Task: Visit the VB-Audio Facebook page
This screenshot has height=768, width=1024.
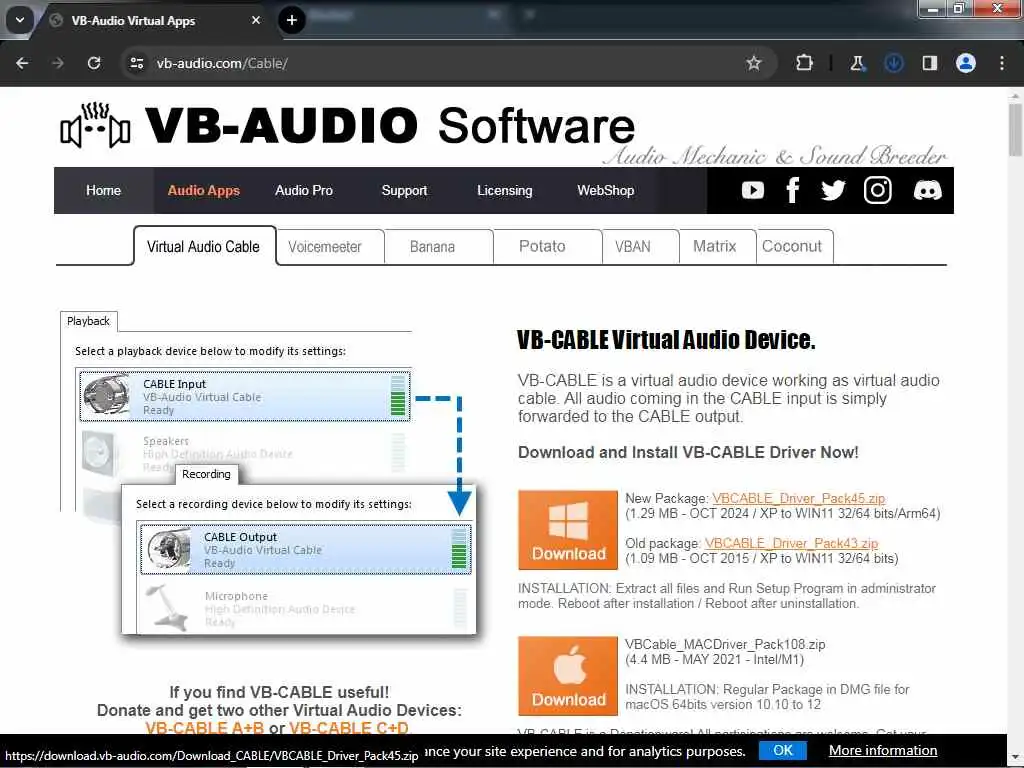Action: tap(793, 190)
